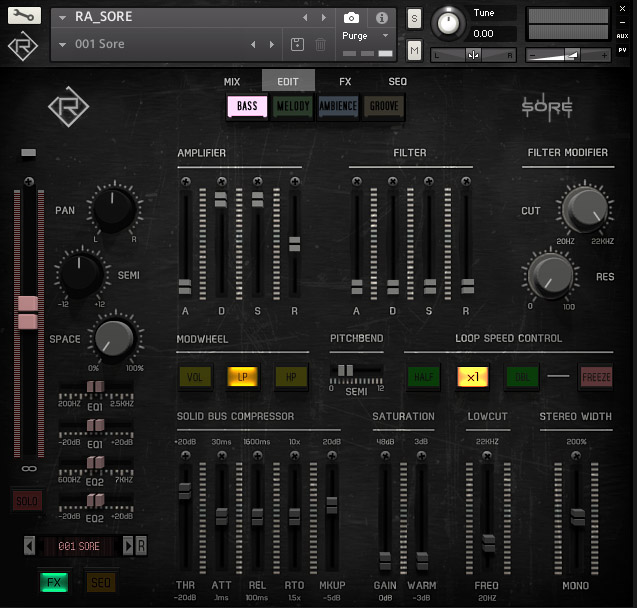Set loop speed to HALF
637x608 pixels.
[x=424, y=377]
